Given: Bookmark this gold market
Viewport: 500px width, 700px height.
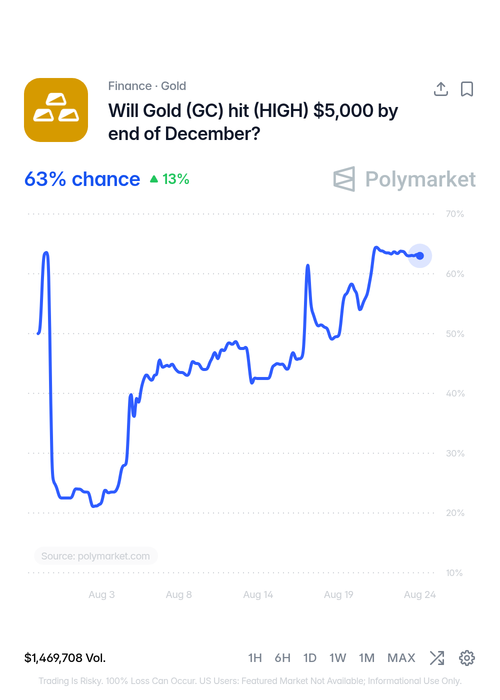Looking at the screenshot, I should tap(467, 89).
